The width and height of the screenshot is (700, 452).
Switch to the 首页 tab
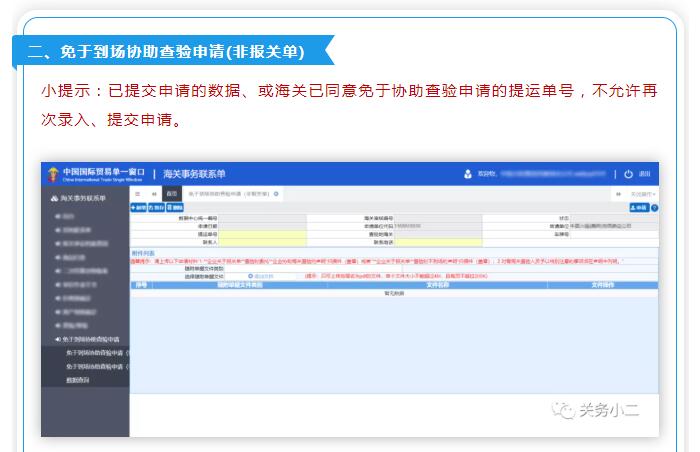(172, 193)
